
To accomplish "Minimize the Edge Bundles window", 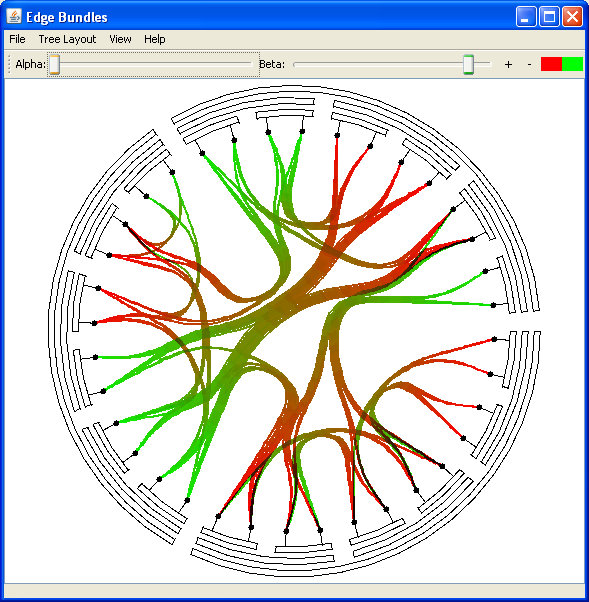I will click(526, 17).
